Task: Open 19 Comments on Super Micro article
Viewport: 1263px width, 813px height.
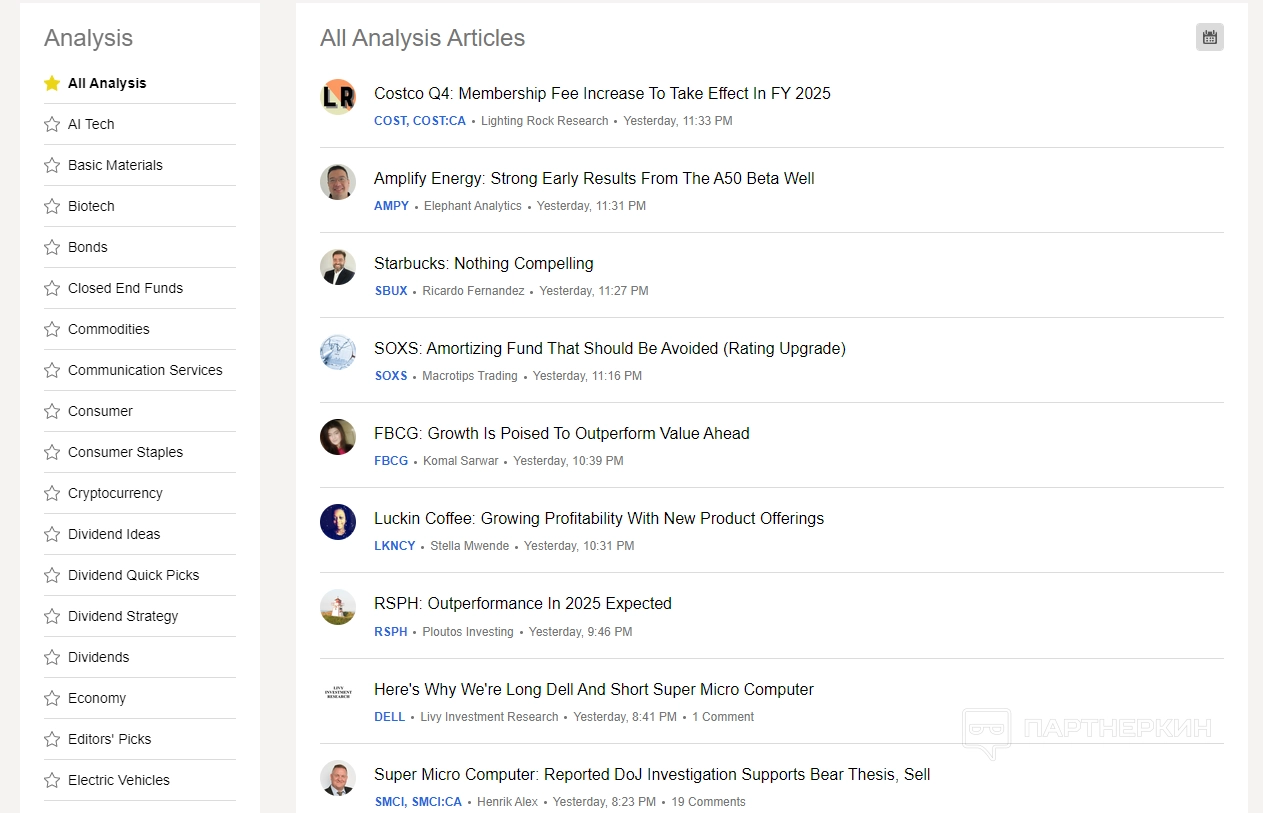Action: coord(708,802)
